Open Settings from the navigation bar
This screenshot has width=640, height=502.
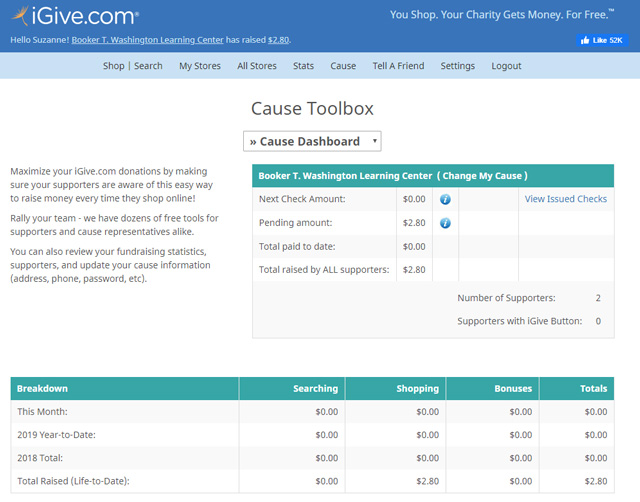pos(458,66)
